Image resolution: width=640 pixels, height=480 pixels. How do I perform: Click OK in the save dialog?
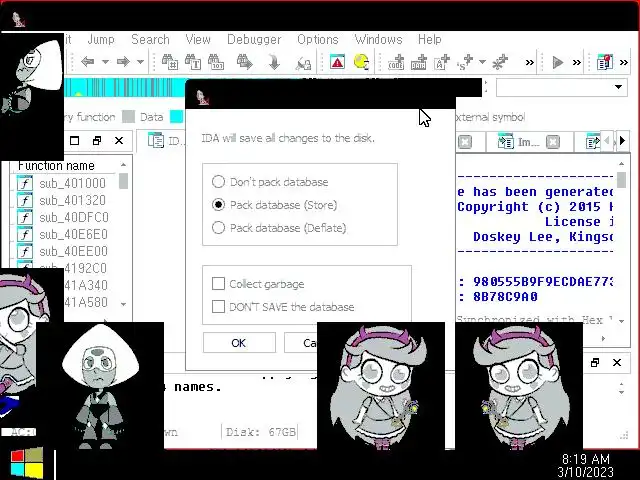pos(239,343)
